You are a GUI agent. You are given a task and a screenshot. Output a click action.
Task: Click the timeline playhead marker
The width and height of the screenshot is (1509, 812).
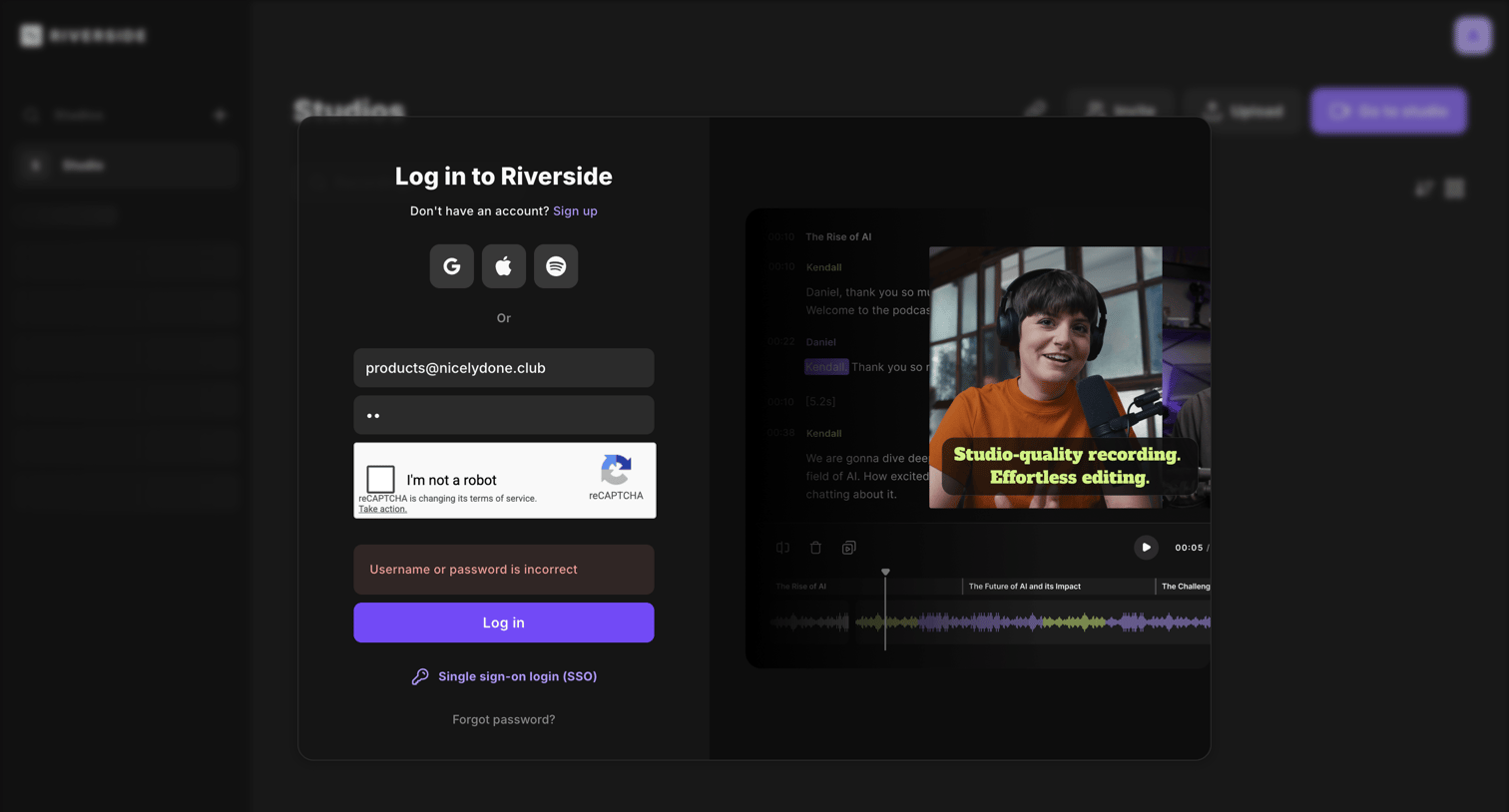[885, 573]
